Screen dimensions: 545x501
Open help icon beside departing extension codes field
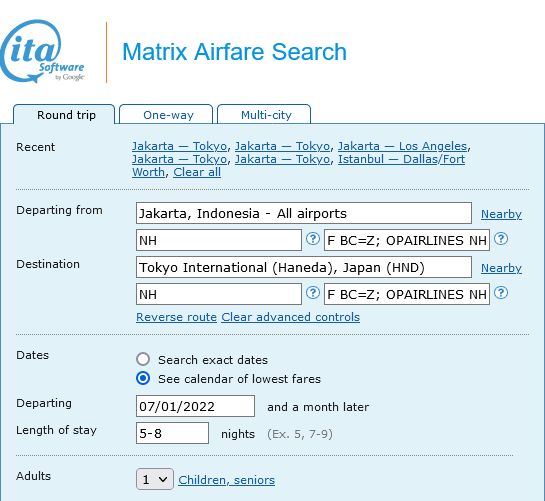[501, 239]
